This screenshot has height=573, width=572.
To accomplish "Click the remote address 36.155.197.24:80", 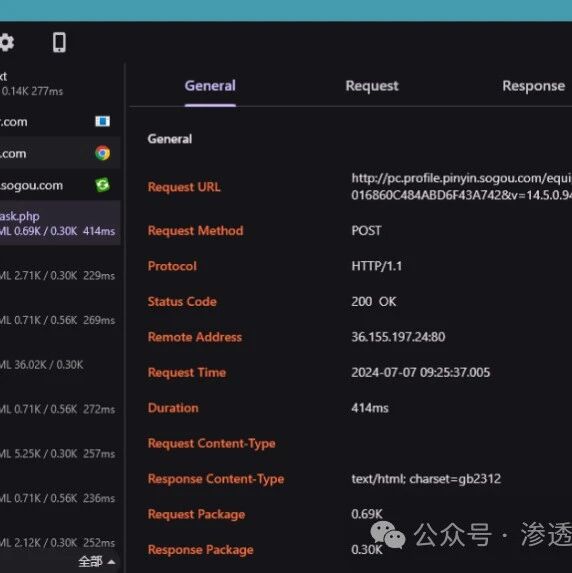I will pyautogui.click(x=398, y=337).
